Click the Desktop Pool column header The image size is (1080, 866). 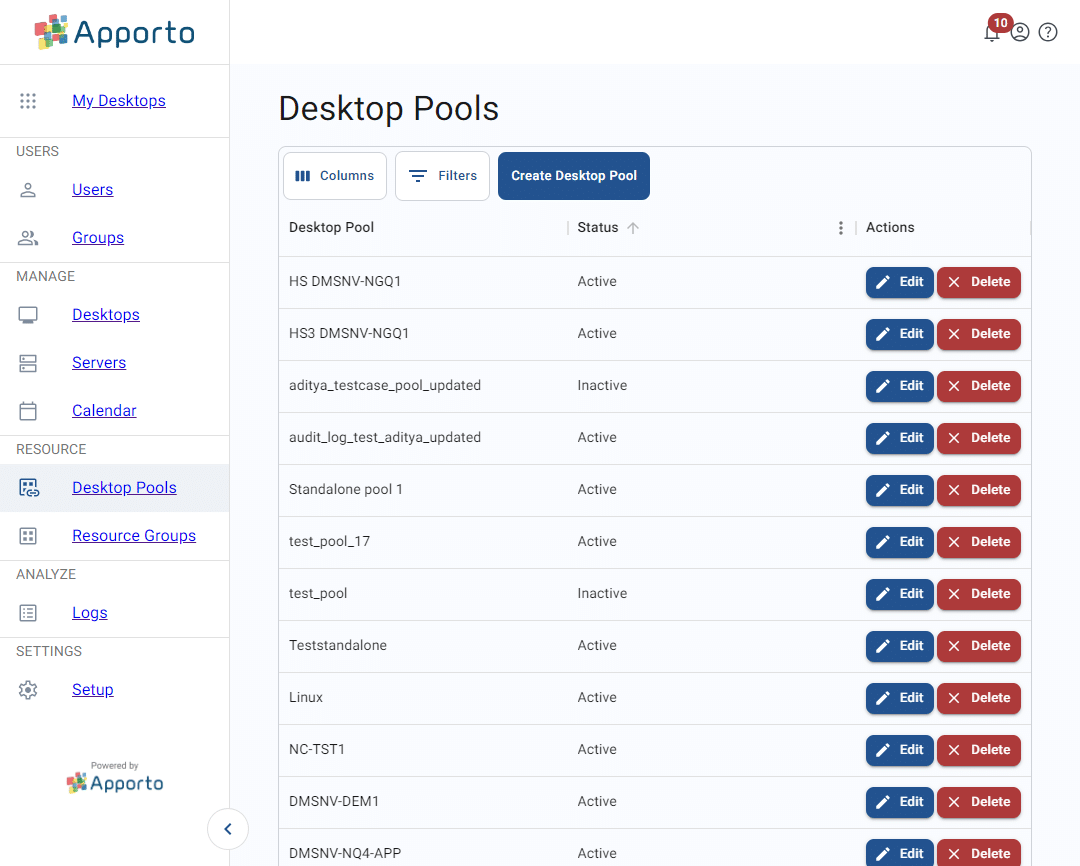(x=332, y=228)
